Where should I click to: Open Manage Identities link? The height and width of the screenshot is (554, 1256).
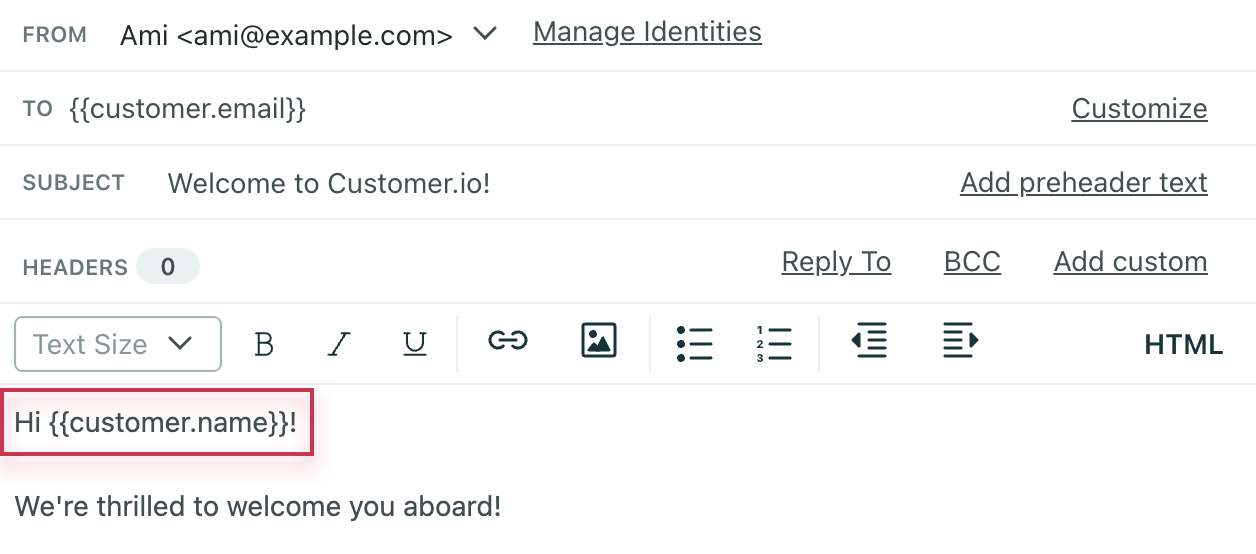tap(647, 32)
